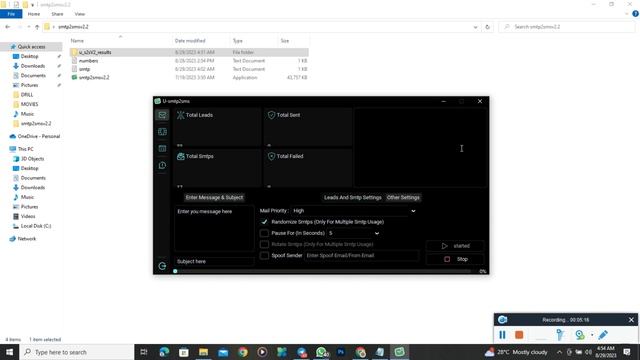640x360 pixels.
Task: Select the smtp2sms application file
Action: 94,77
